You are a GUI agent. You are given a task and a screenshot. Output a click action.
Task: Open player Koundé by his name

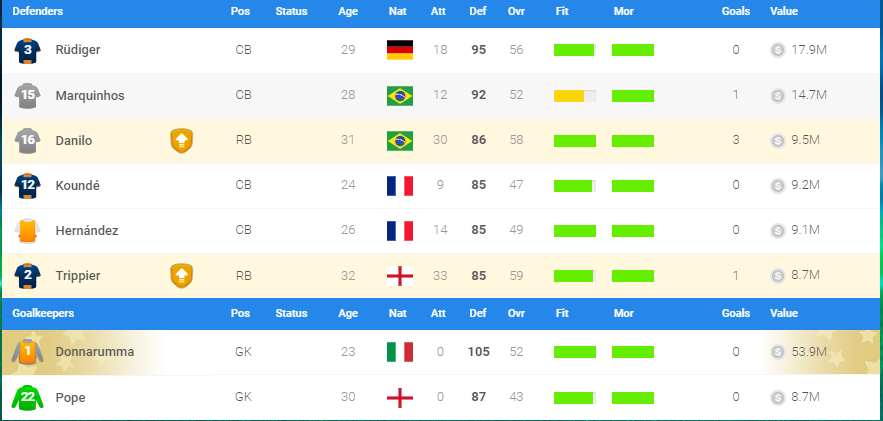coord(78,185)
